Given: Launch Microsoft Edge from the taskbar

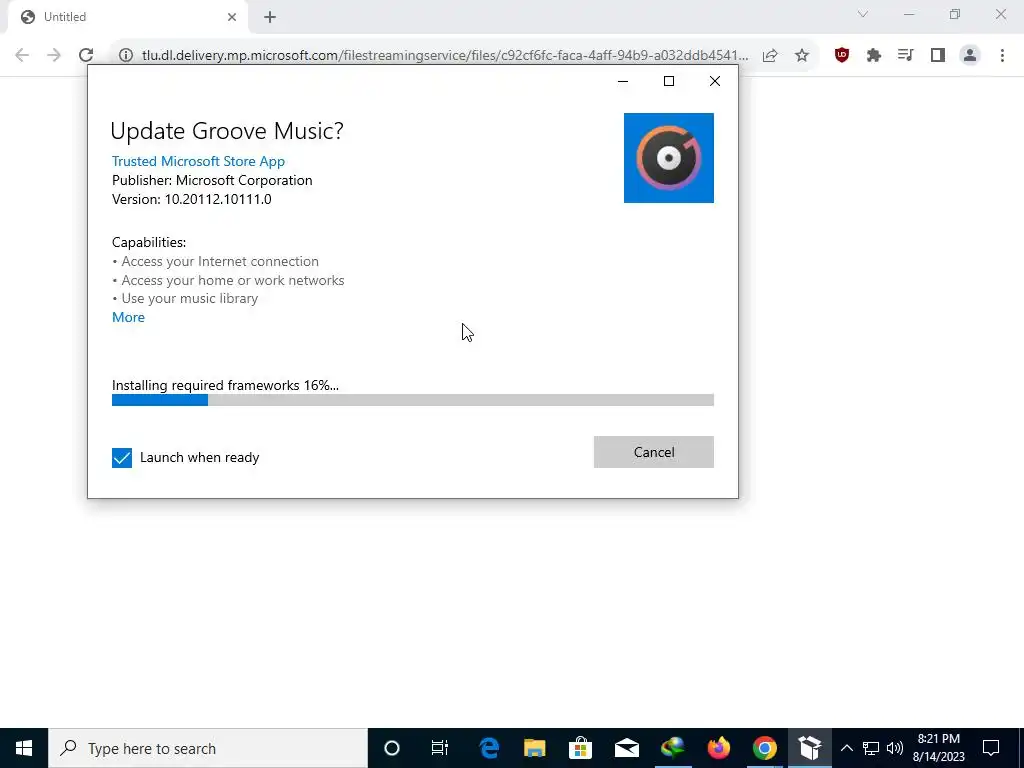Looking at the screenshot, I should pos(488,748).
